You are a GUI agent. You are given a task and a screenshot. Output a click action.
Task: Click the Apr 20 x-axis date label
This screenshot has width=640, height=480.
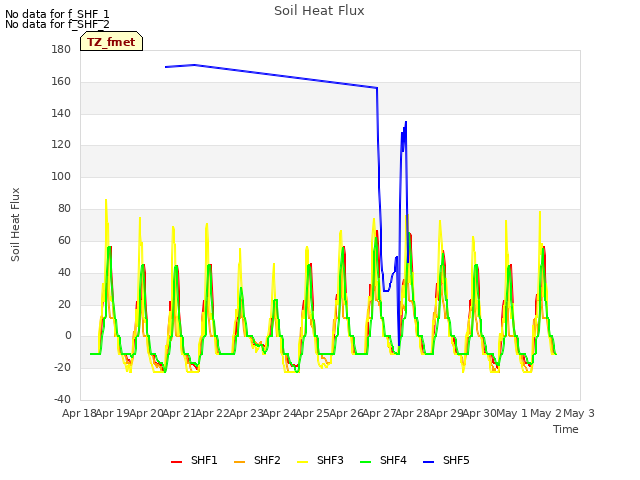pos(146,413)
